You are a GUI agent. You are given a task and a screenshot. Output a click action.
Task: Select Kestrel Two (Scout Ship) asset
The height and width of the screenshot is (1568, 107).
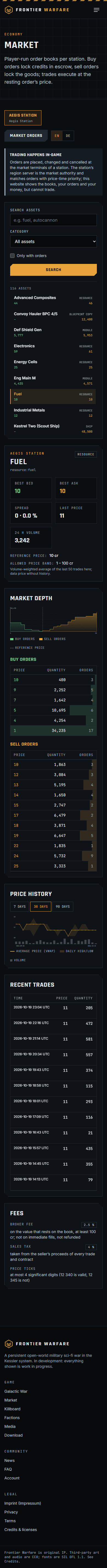click(54, 428)
